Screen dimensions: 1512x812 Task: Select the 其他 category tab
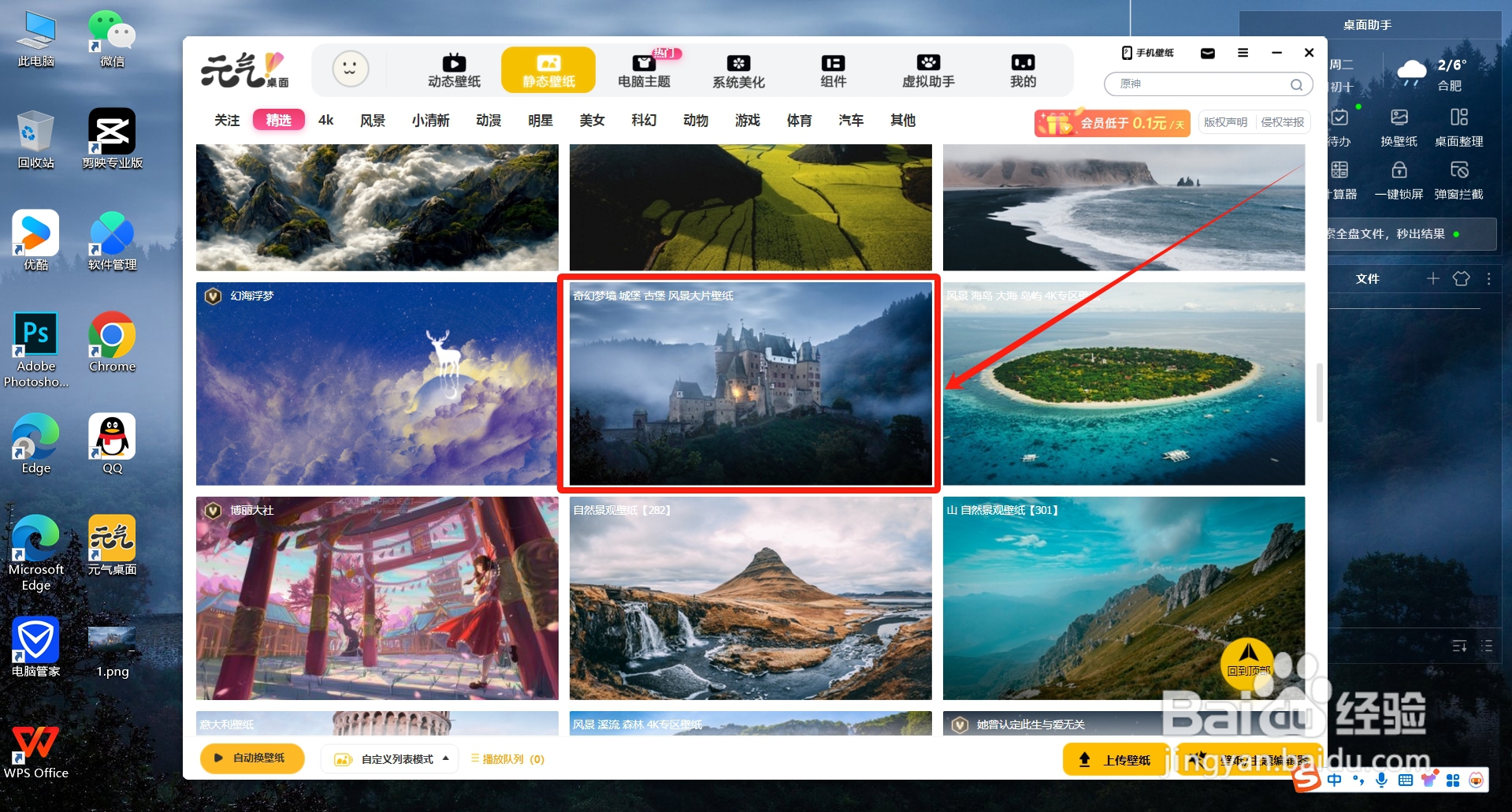pyautogui.click(x=903, y=120)
